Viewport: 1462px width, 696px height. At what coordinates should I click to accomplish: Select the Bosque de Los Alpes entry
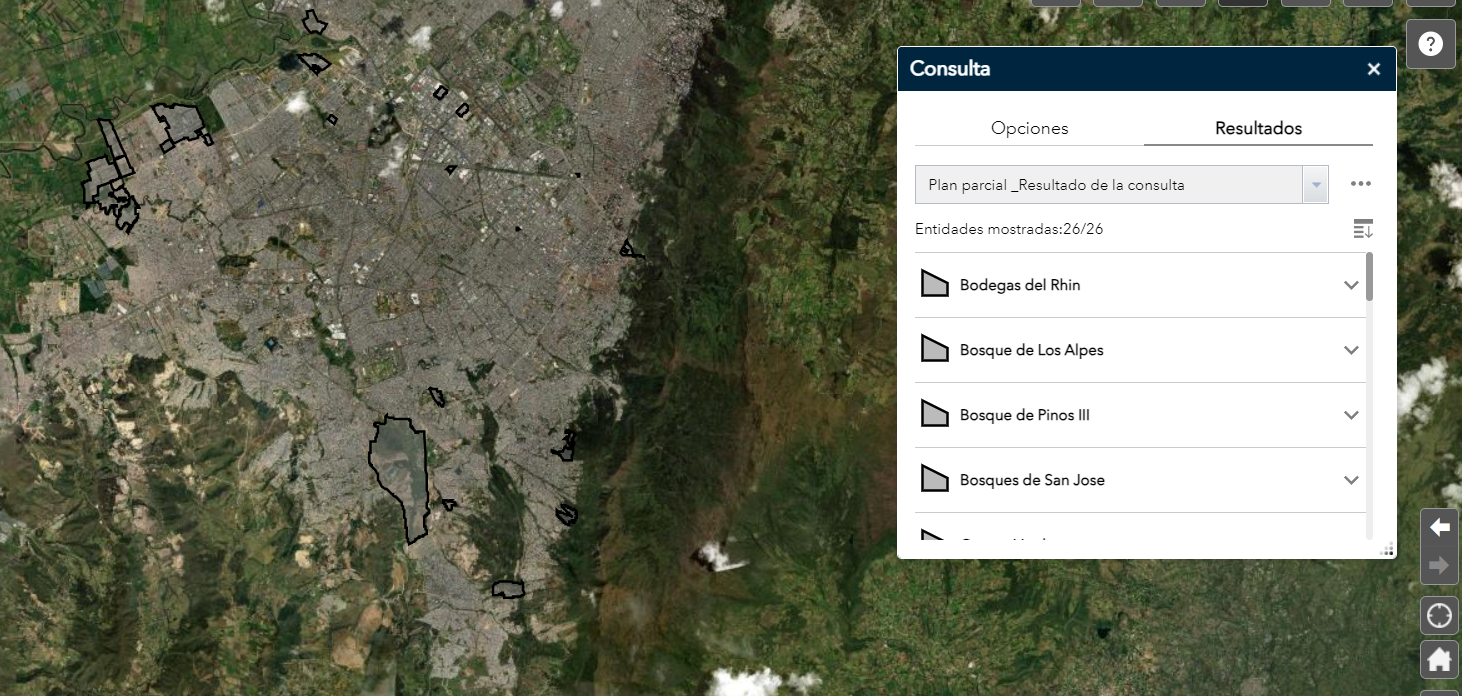(x=1031, y=350)
